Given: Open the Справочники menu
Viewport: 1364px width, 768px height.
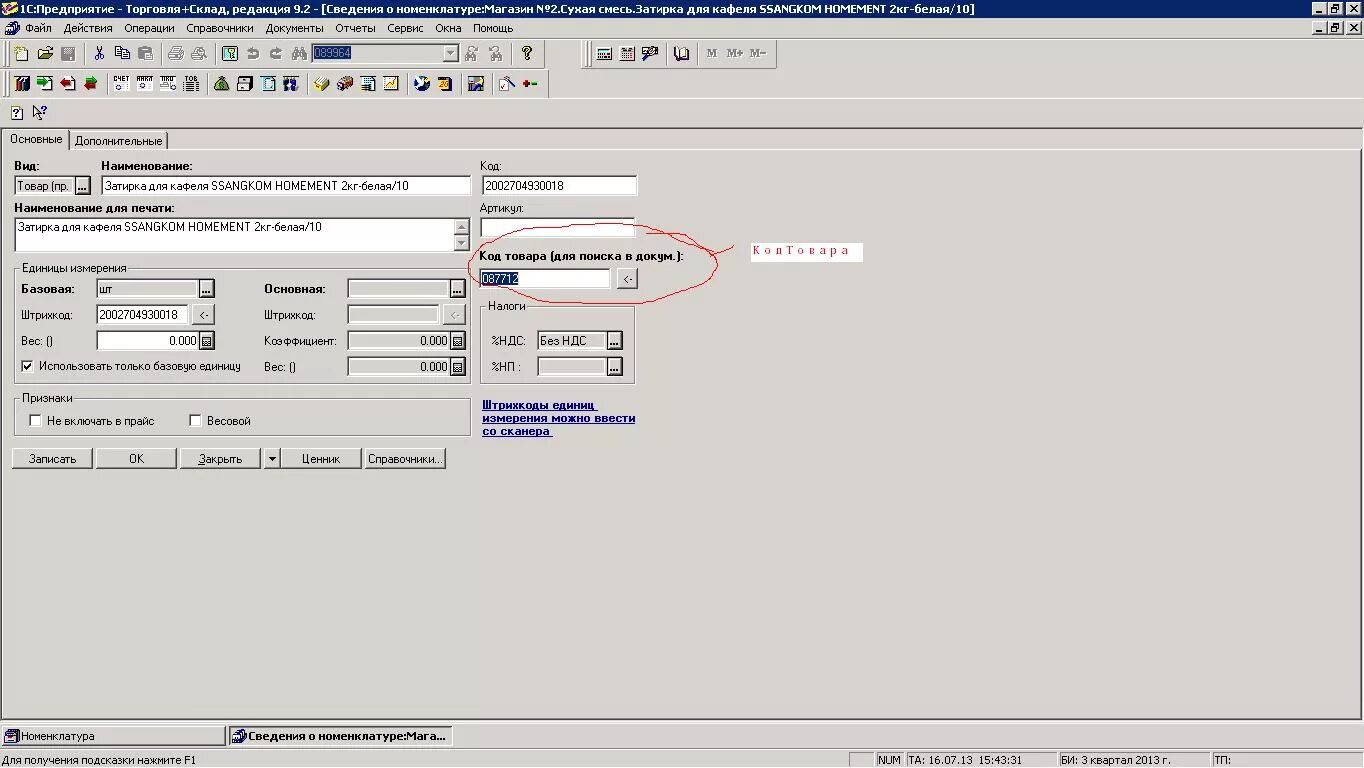Looking at the screenshot, I should 220,28.
